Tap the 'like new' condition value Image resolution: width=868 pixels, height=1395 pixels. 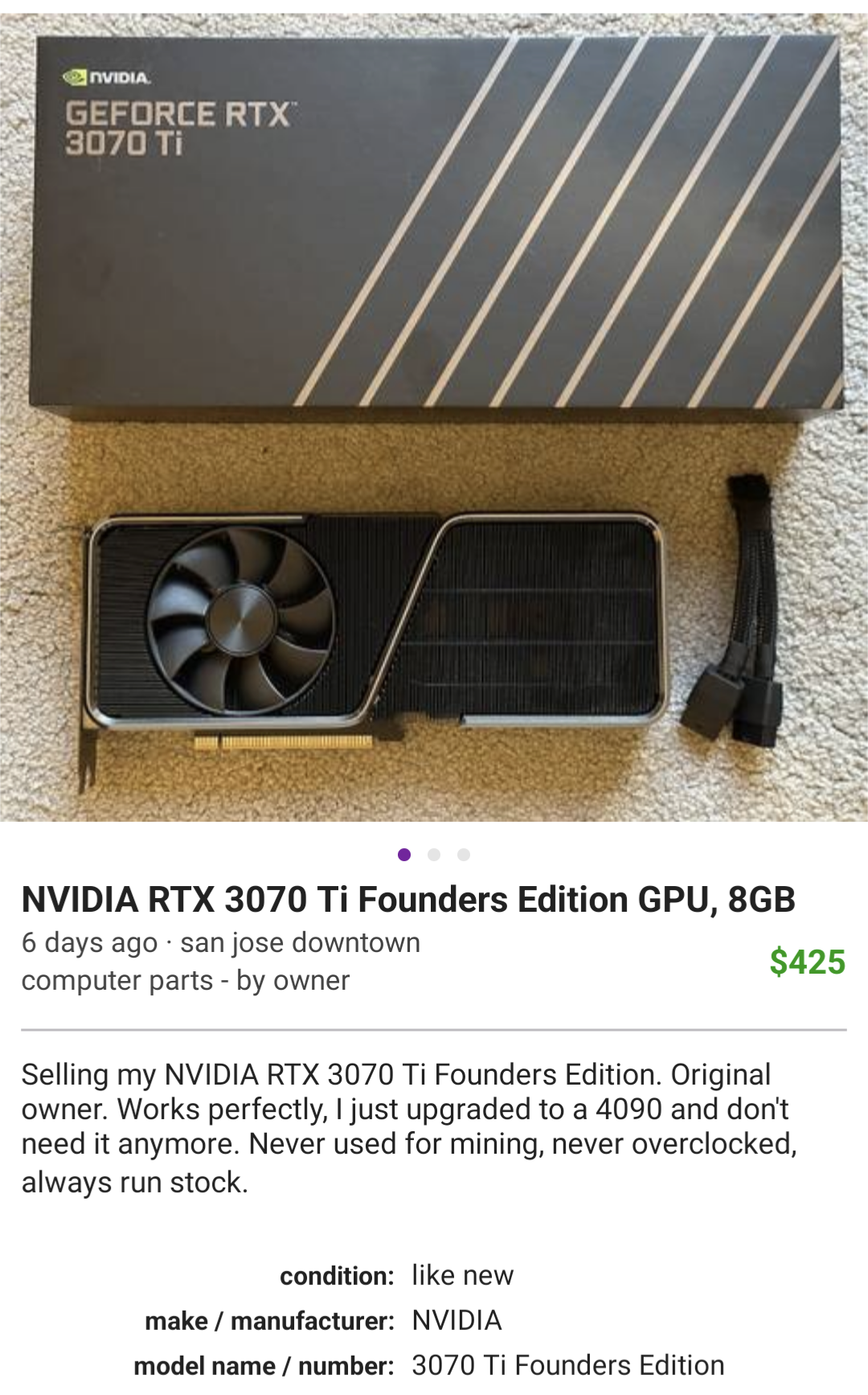[462, 1275]
